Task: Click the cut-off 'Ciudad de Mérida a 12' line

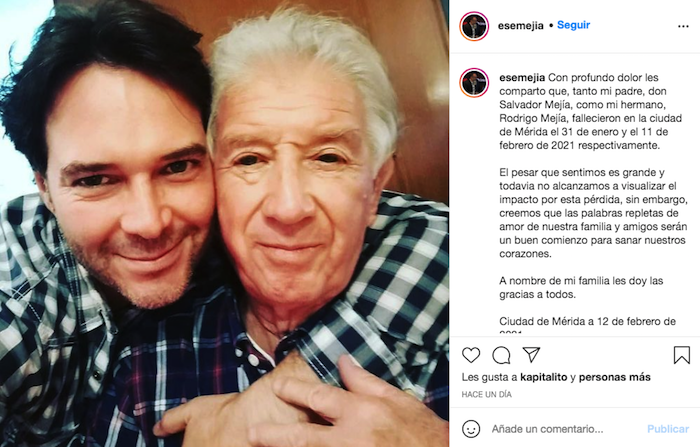Action: [x=587, y=324]
